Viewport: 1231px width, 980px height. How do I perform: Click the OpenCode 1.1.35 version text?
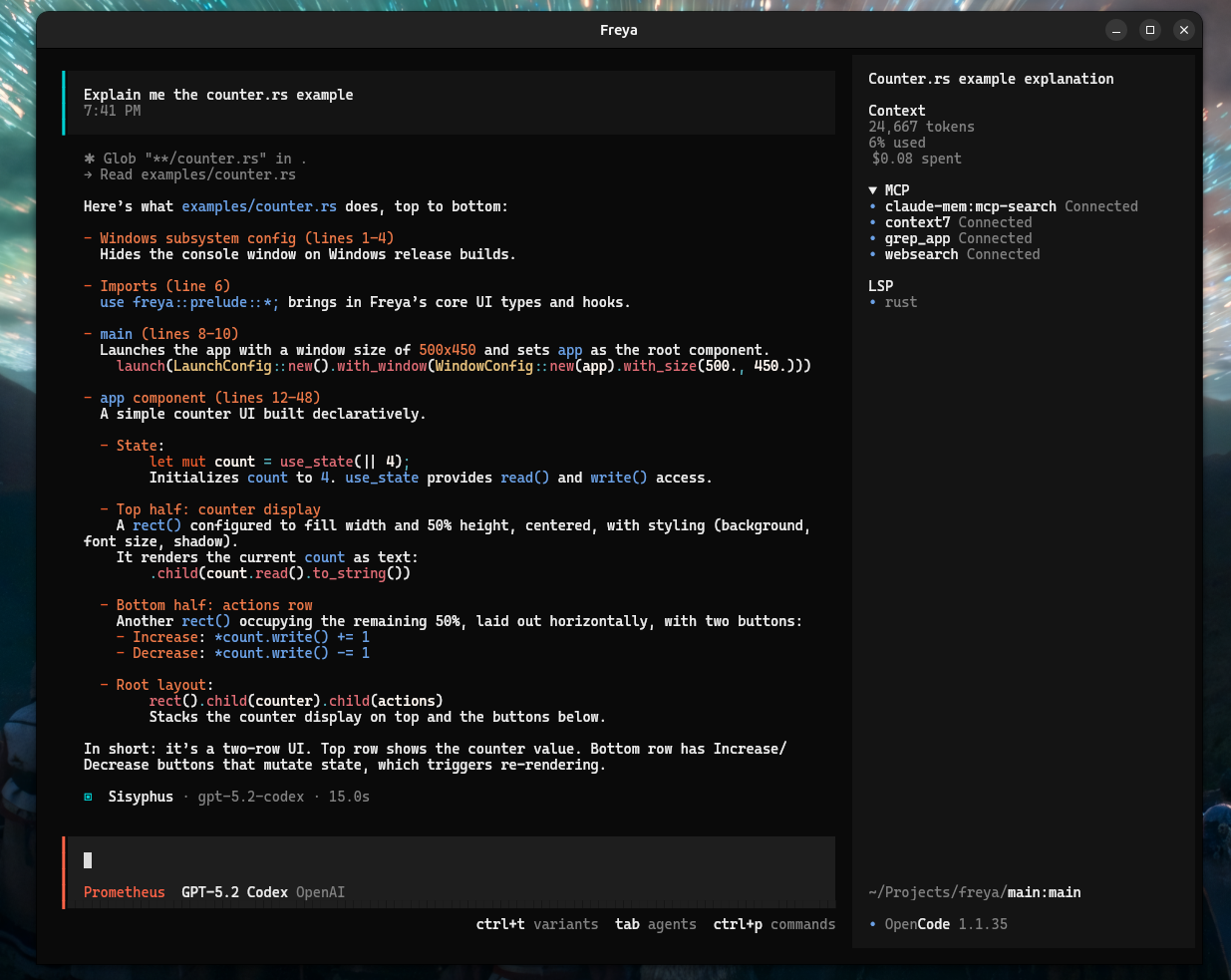(x=946, y=924)
